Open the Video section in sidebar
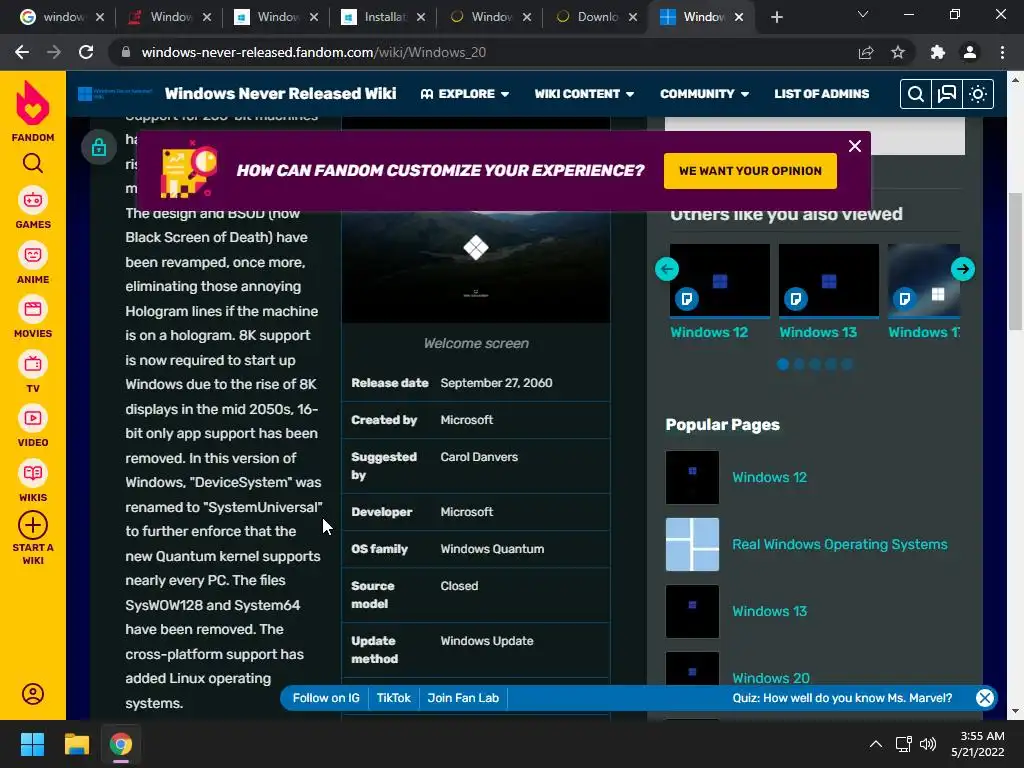Viewport: 1024px width, 768px height. tap(33, 427)
